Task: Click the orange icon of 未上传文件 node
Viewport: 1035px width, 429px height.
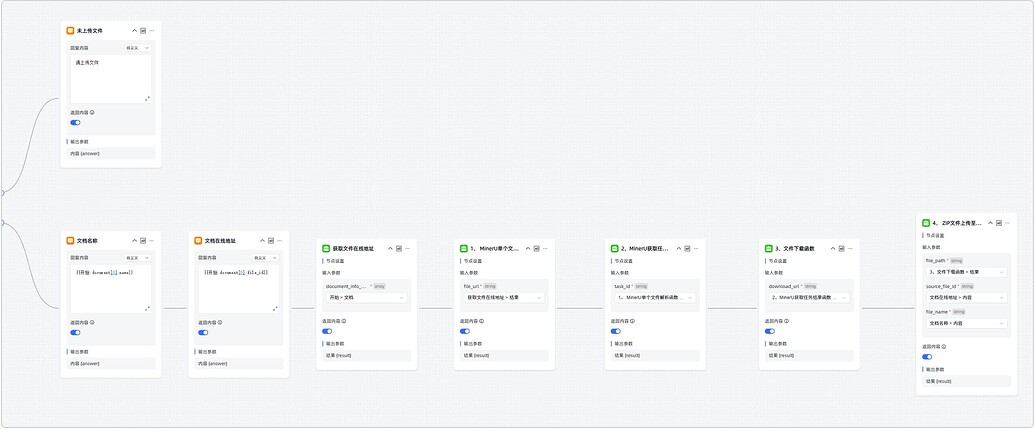Action: [71, 30]
